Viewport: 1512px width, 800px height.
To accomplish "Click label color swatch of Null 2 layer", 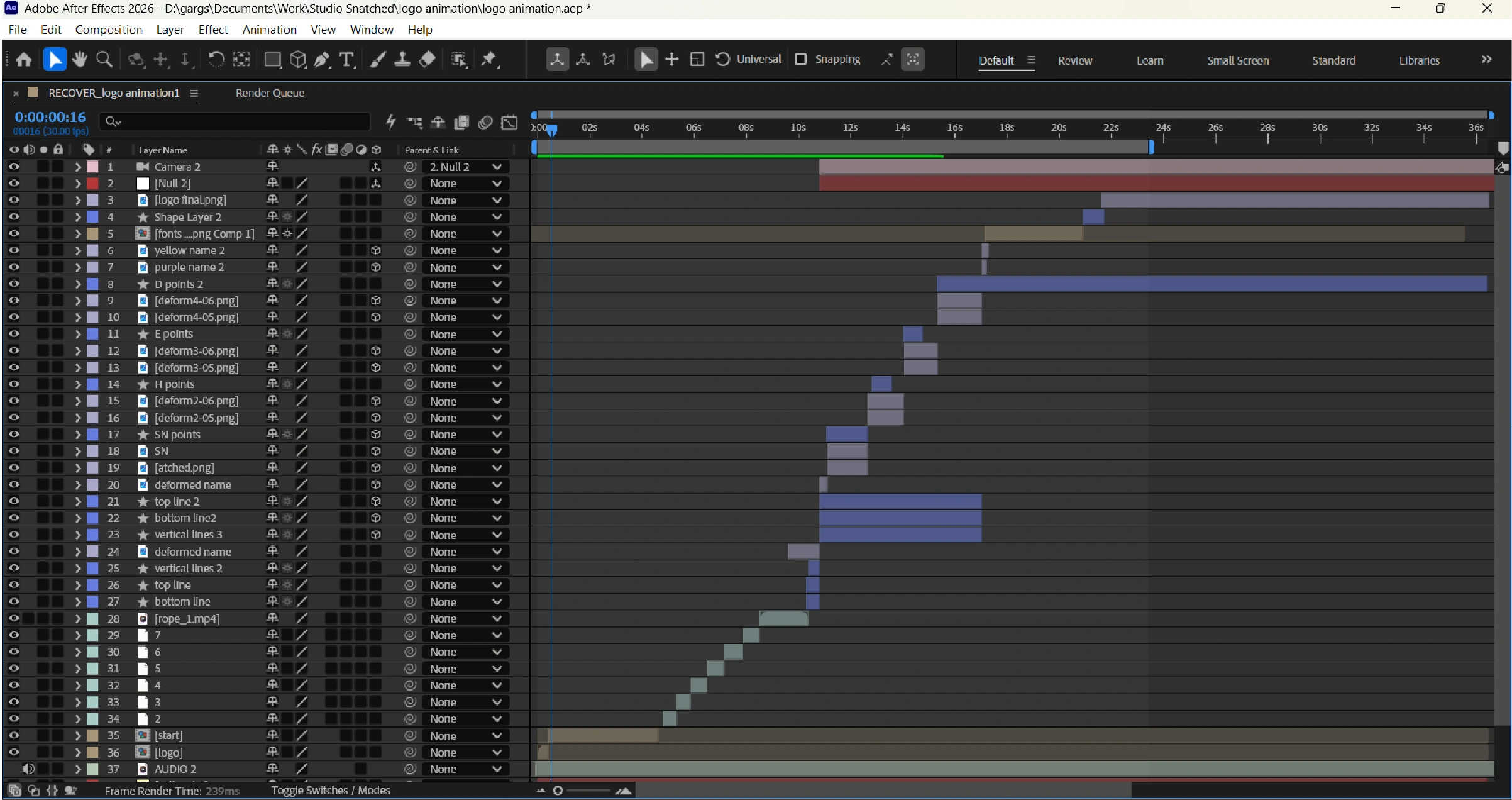I will [x=92, y=184].
